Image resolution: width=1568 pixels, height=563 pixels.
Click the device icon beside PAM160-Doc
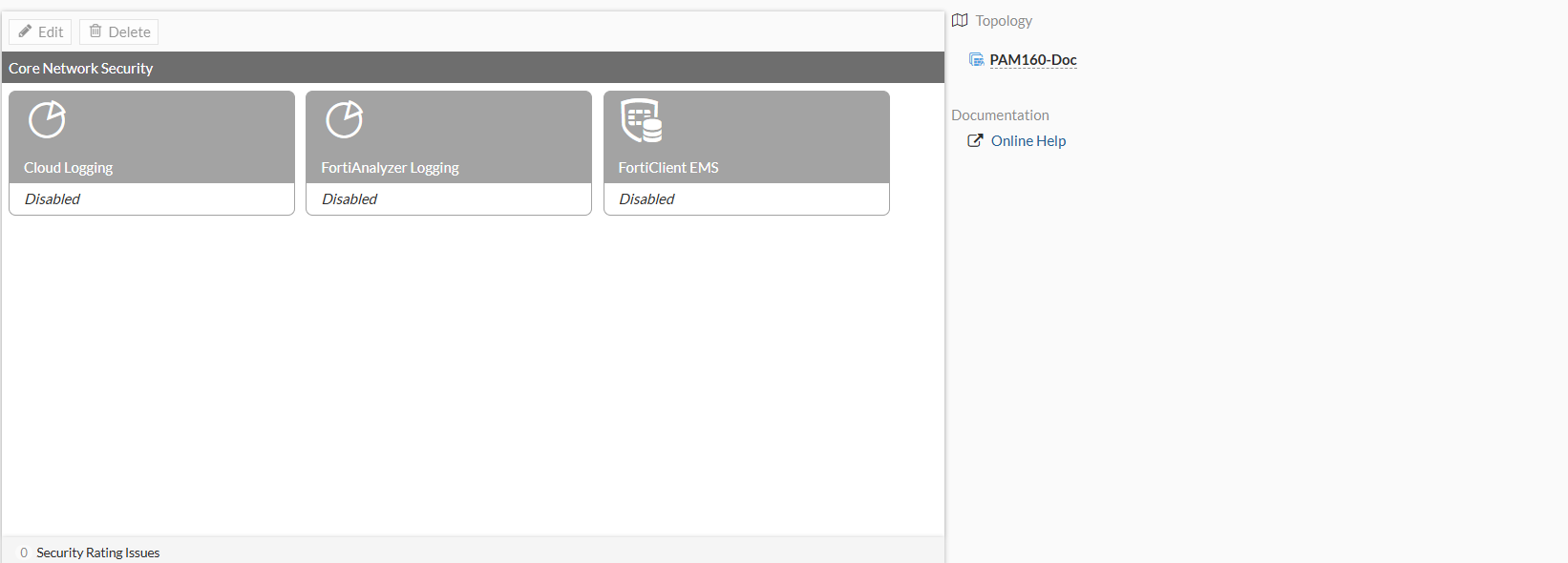click(976, 59)
